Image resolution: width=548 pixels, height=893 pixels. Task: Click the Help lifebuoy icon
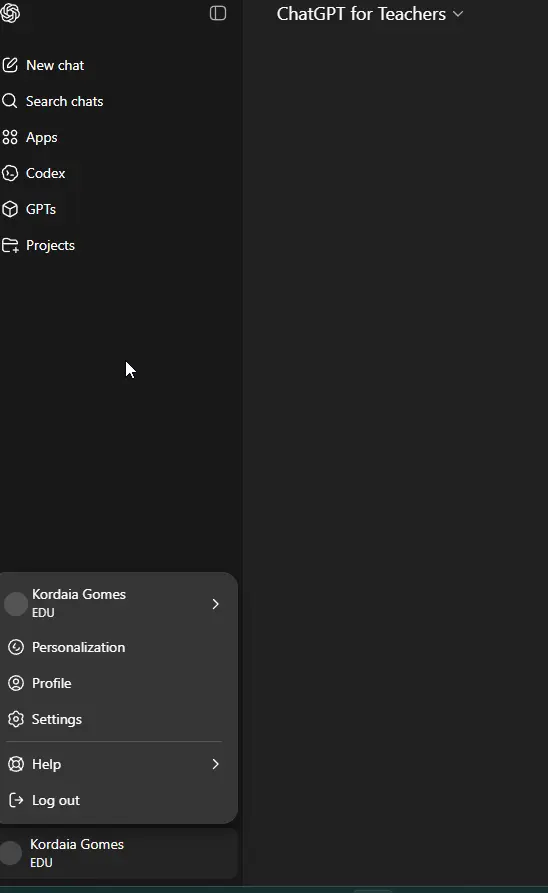16,764
